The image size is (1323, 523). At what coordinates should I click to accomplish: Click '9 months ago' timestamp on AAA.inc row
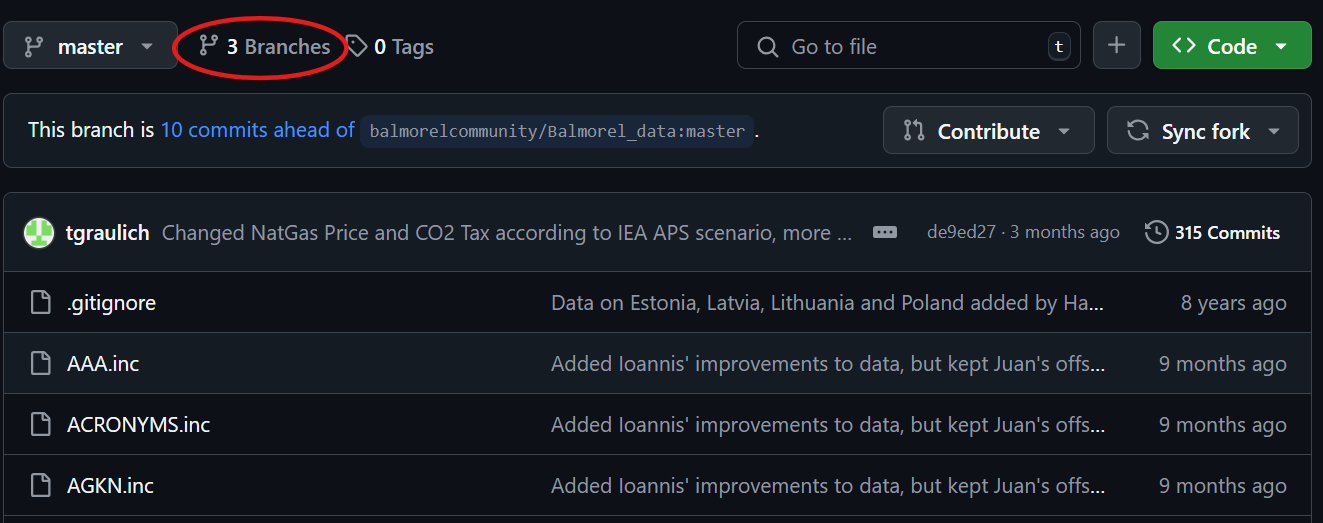click(x=1222, y=363)
